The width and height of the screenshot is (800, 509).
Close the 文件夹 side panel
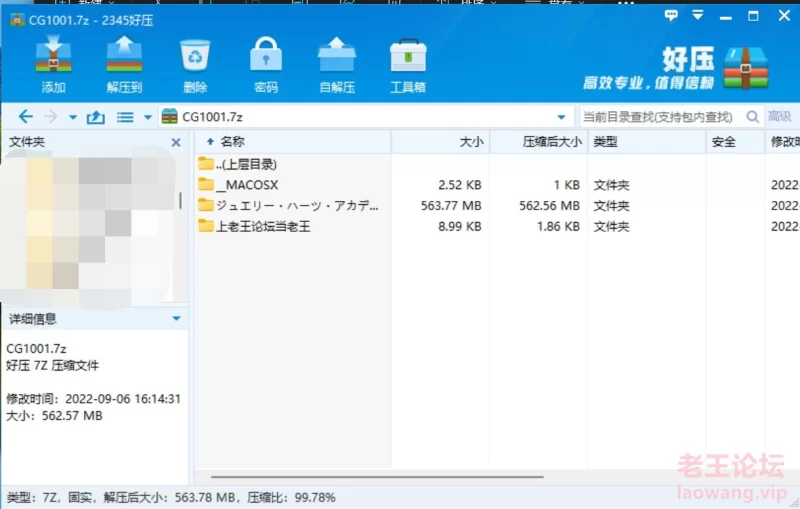click(176, 143)
